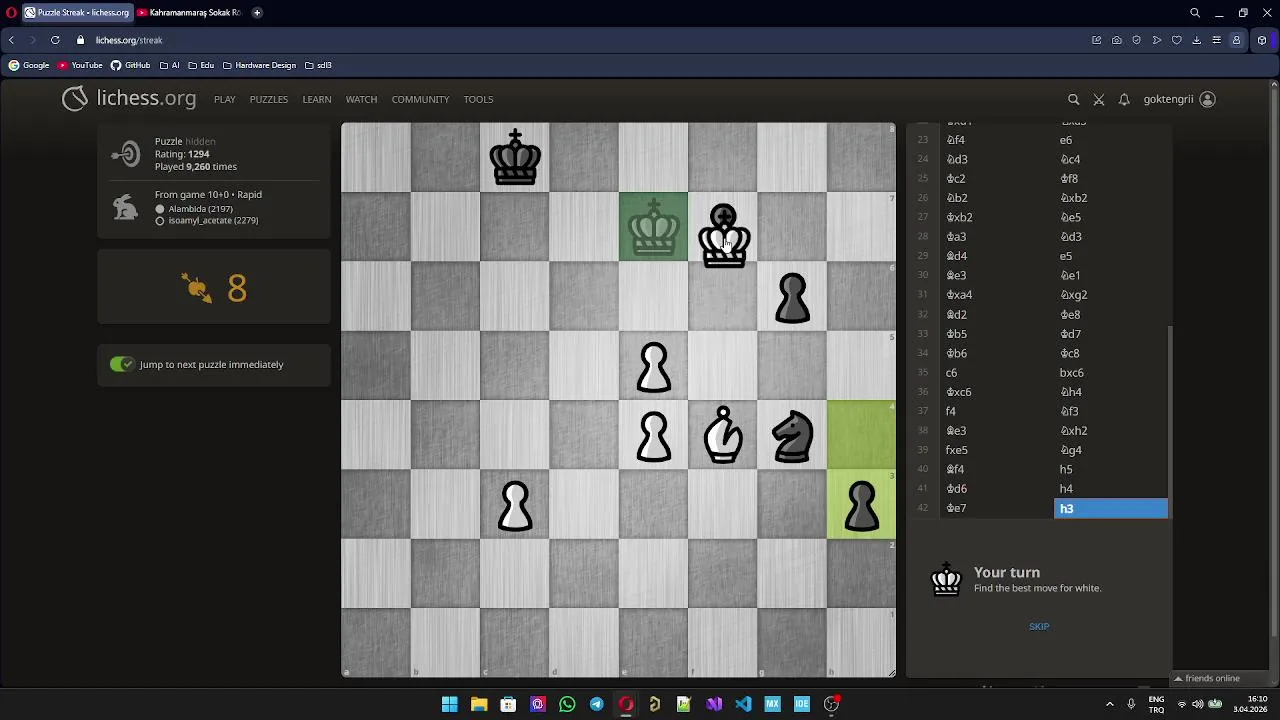
Task: Open the YouTube bookmark
Action: tap(80, 65)
